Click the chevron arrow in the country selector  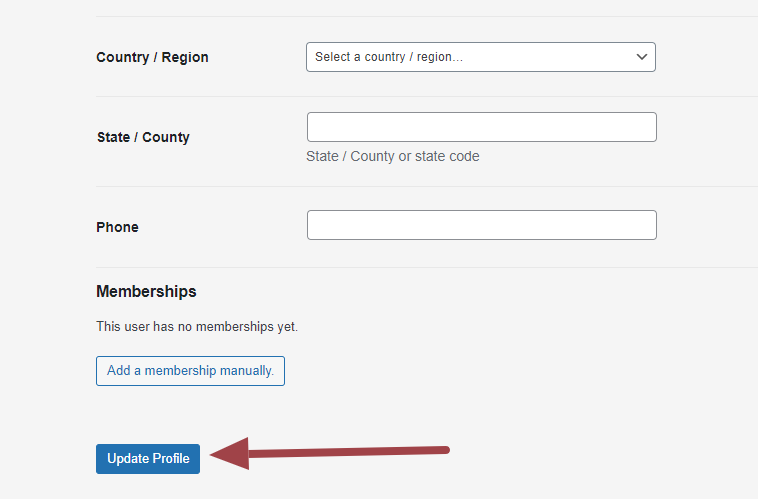pyautogui.click(x=642, y=57)
